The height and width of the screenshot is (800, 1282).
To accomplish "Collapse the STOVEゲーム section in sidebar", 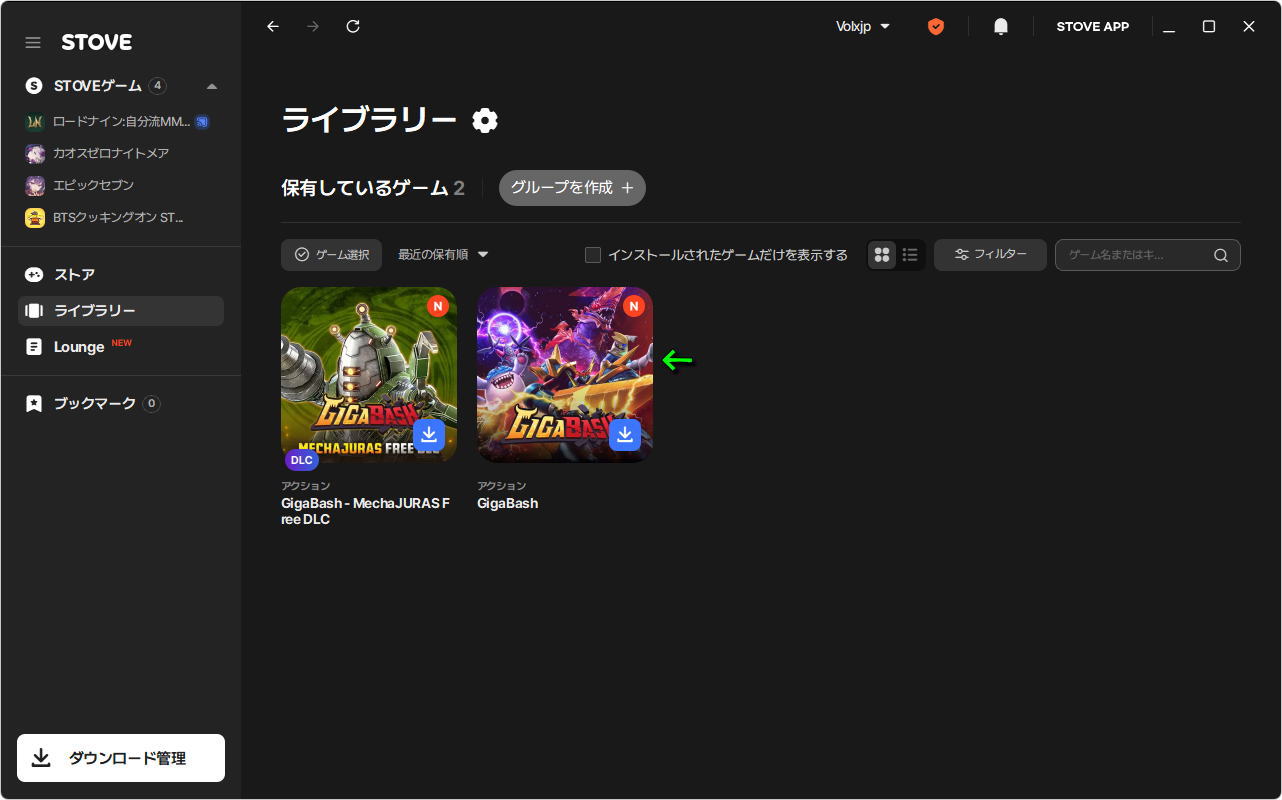I will pos(211,86).
